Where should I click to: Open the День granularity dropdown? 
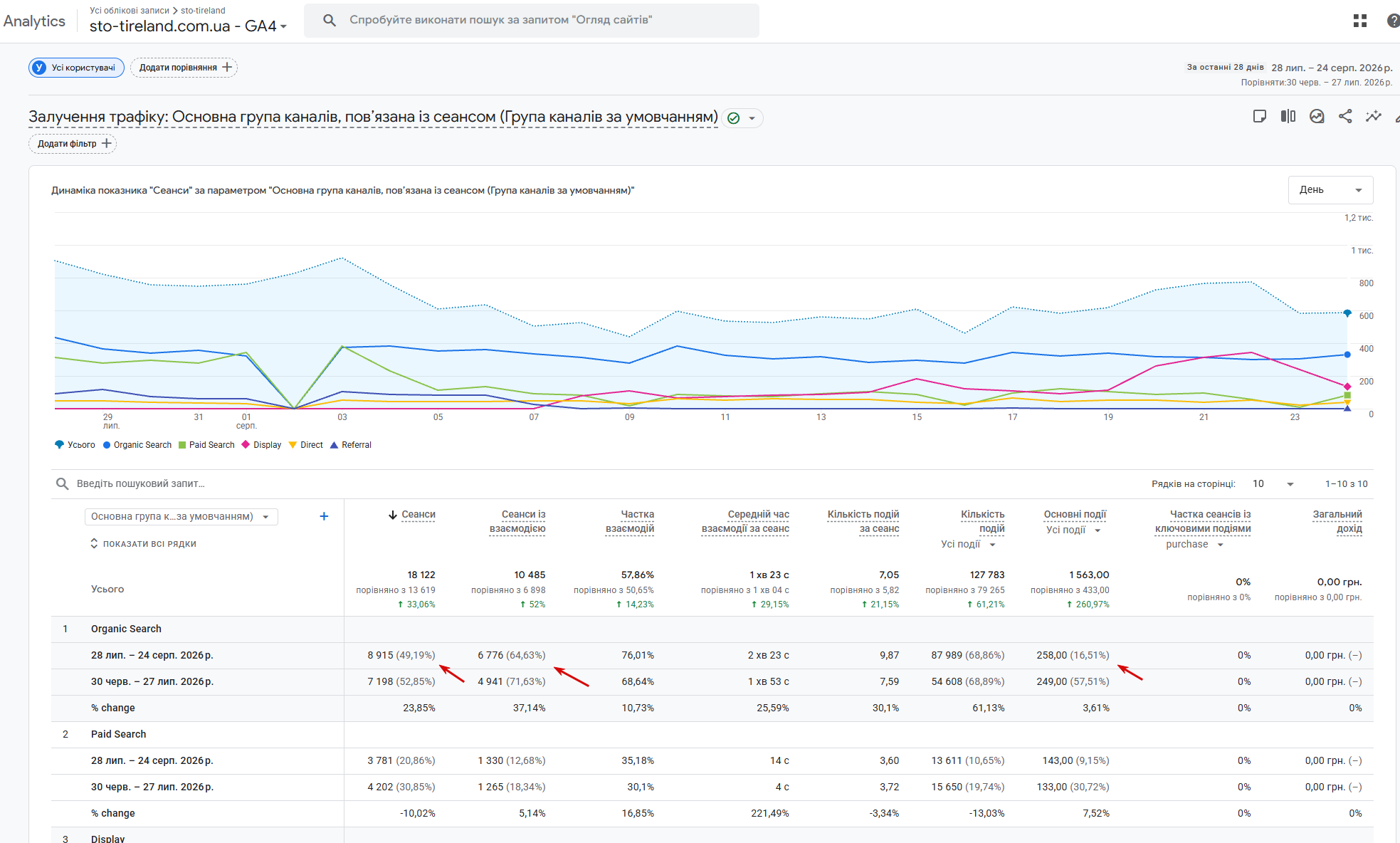(x=1330, y=190)
